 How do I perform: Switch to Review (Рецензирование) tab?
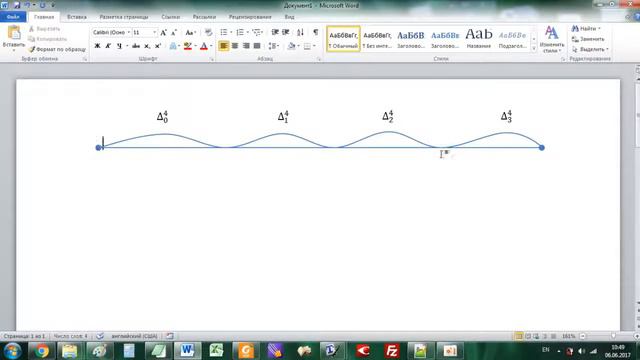250,17
